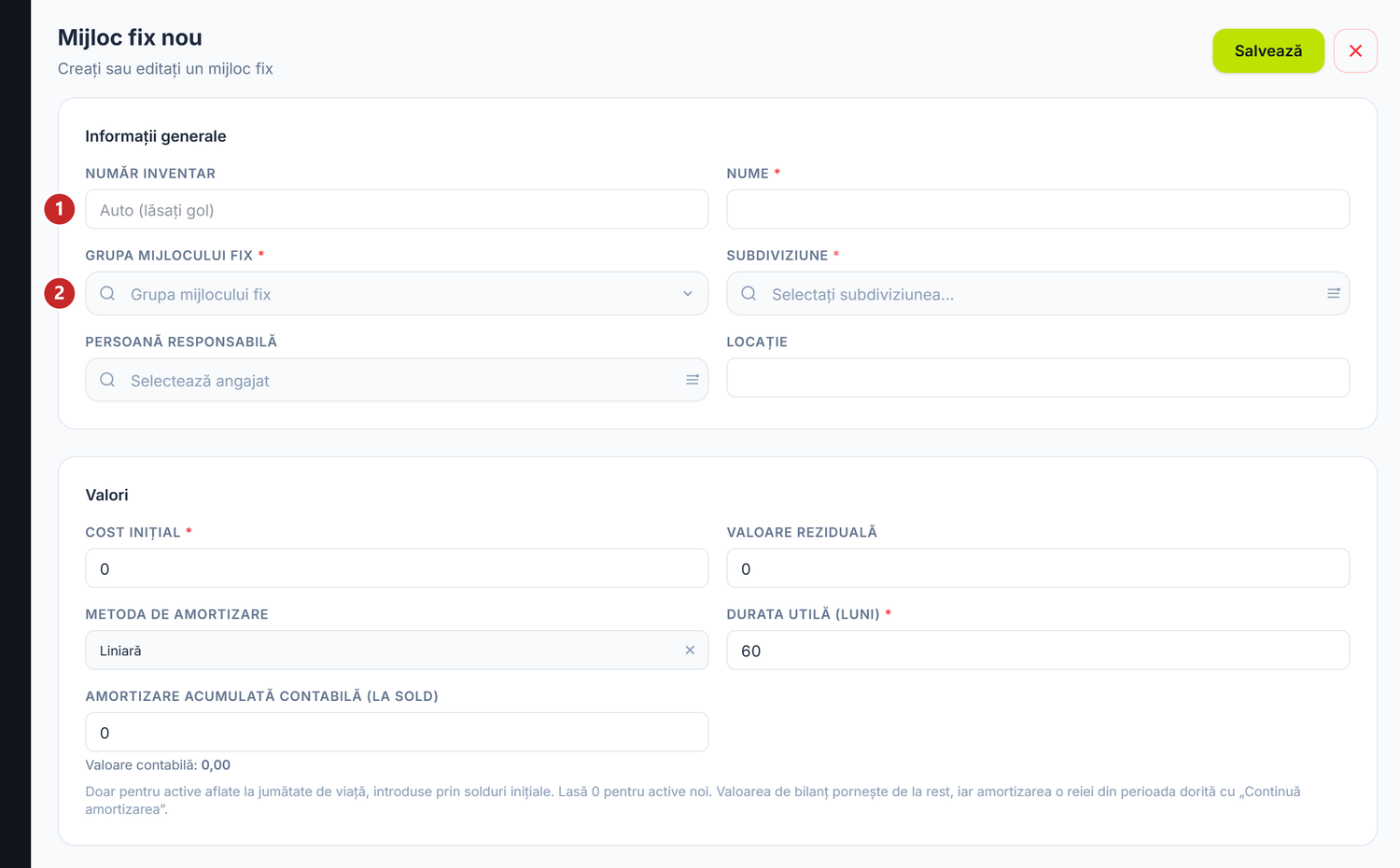The height and width of the screenshot is (868, 1400).
Task: Open the Metoda de amortizare dropdown
Action: pos(397,651)
